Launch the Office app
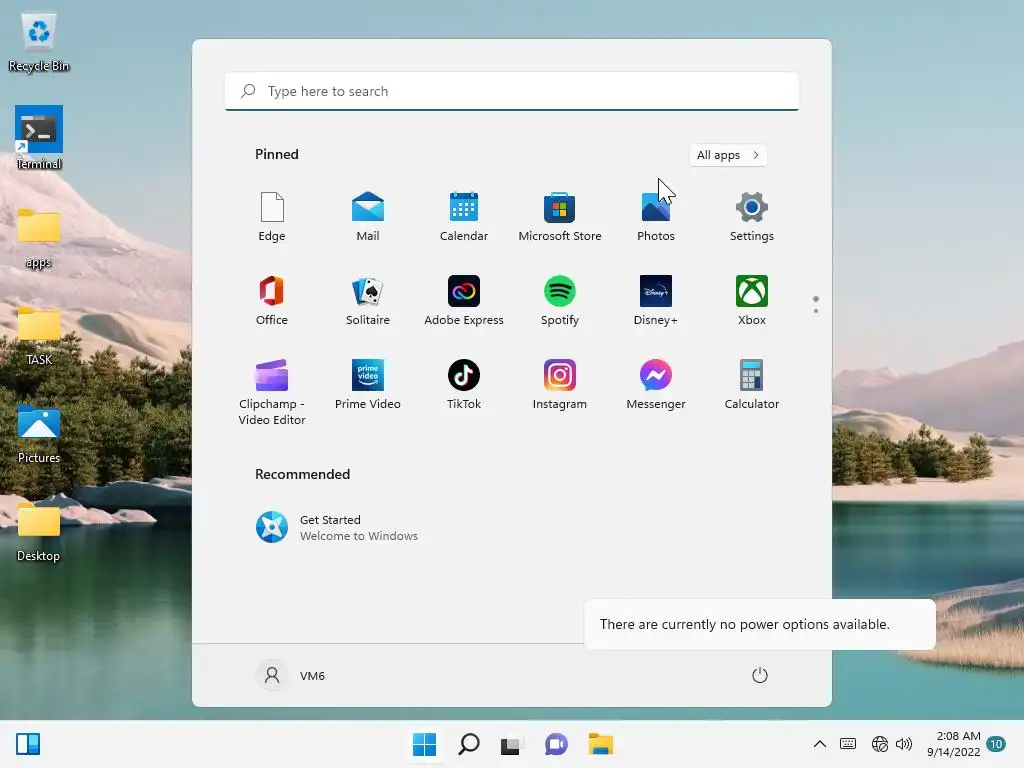Screen dimensions: 1024x768 coord(272,301)
